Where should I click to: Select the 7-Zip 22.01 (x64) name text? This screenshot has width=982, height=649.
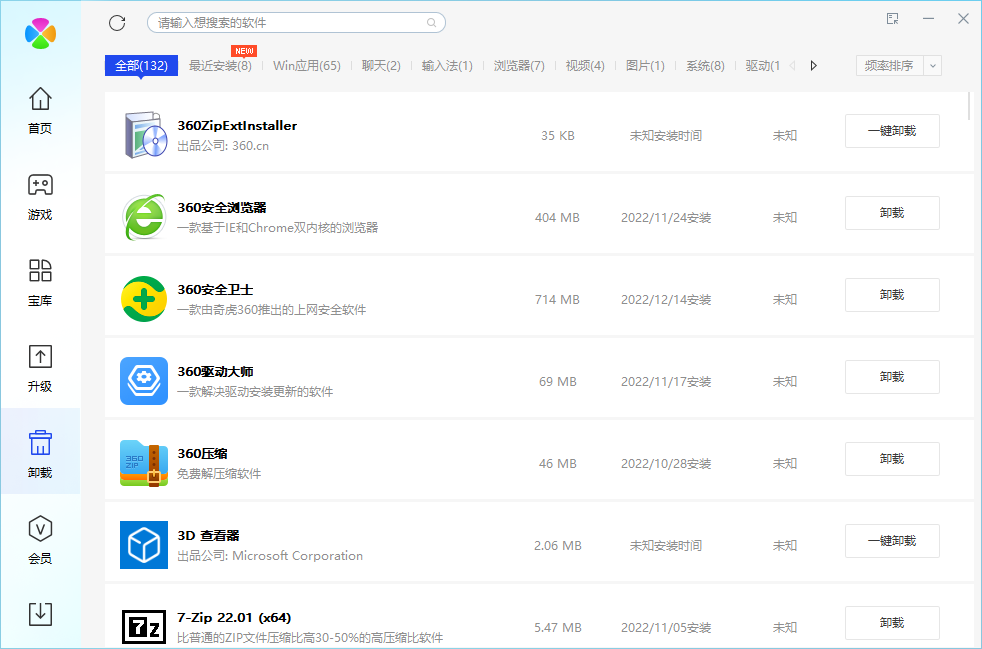pos(234,618)
